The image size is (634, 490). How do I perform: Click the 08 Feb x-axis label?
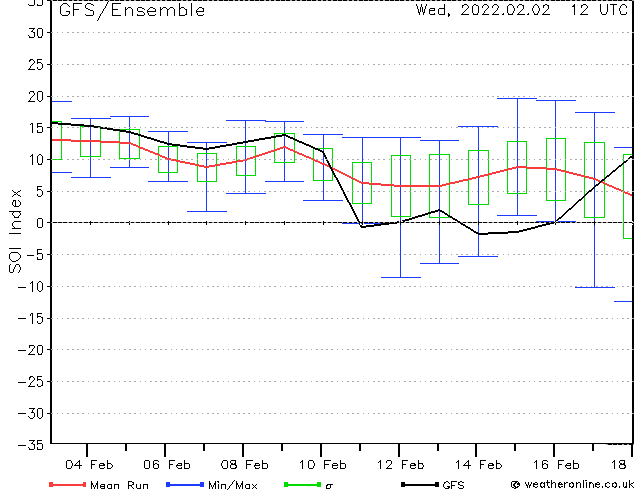coord(245,465)
